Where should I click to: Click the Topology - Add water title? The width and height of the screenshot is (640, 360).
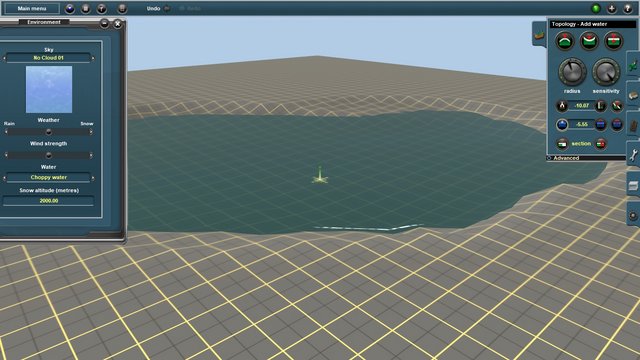(579, 24)
